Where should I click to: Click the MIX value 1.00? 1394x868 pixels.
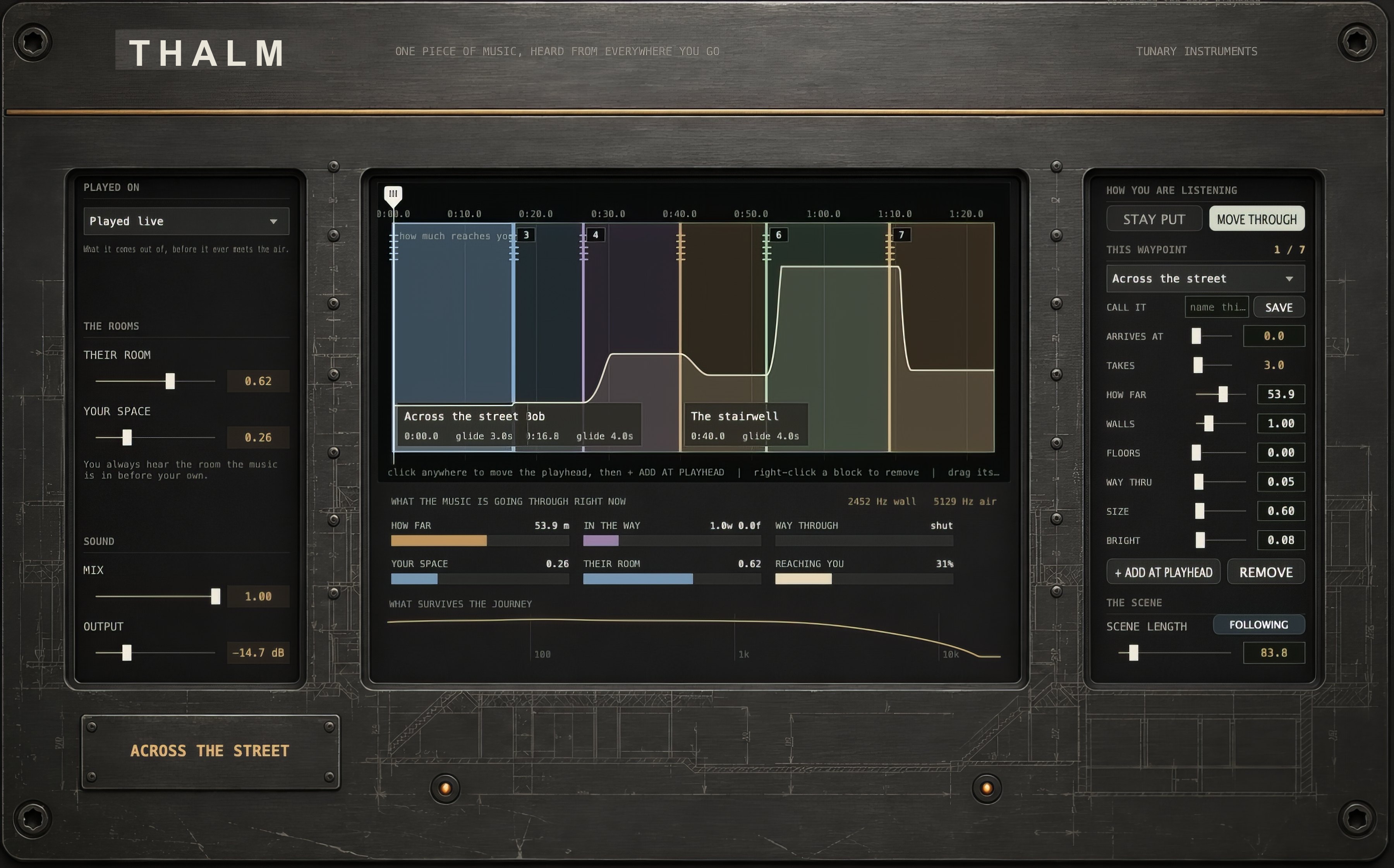click(258, 597)
